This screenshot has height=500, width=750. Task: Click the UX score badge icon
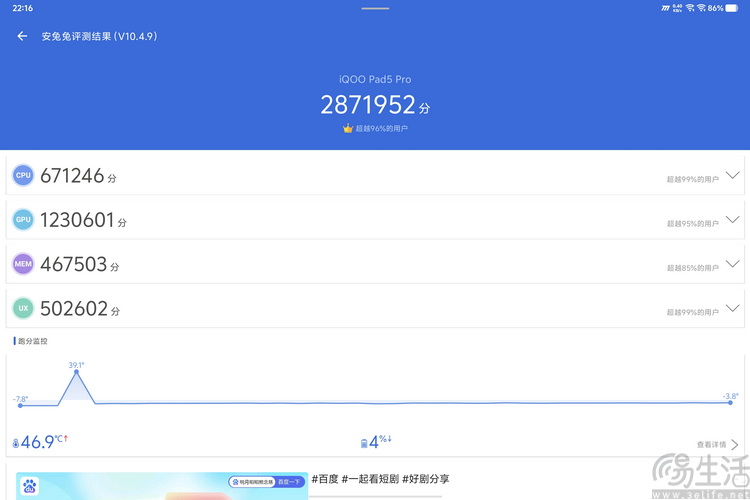pos(23,308)
